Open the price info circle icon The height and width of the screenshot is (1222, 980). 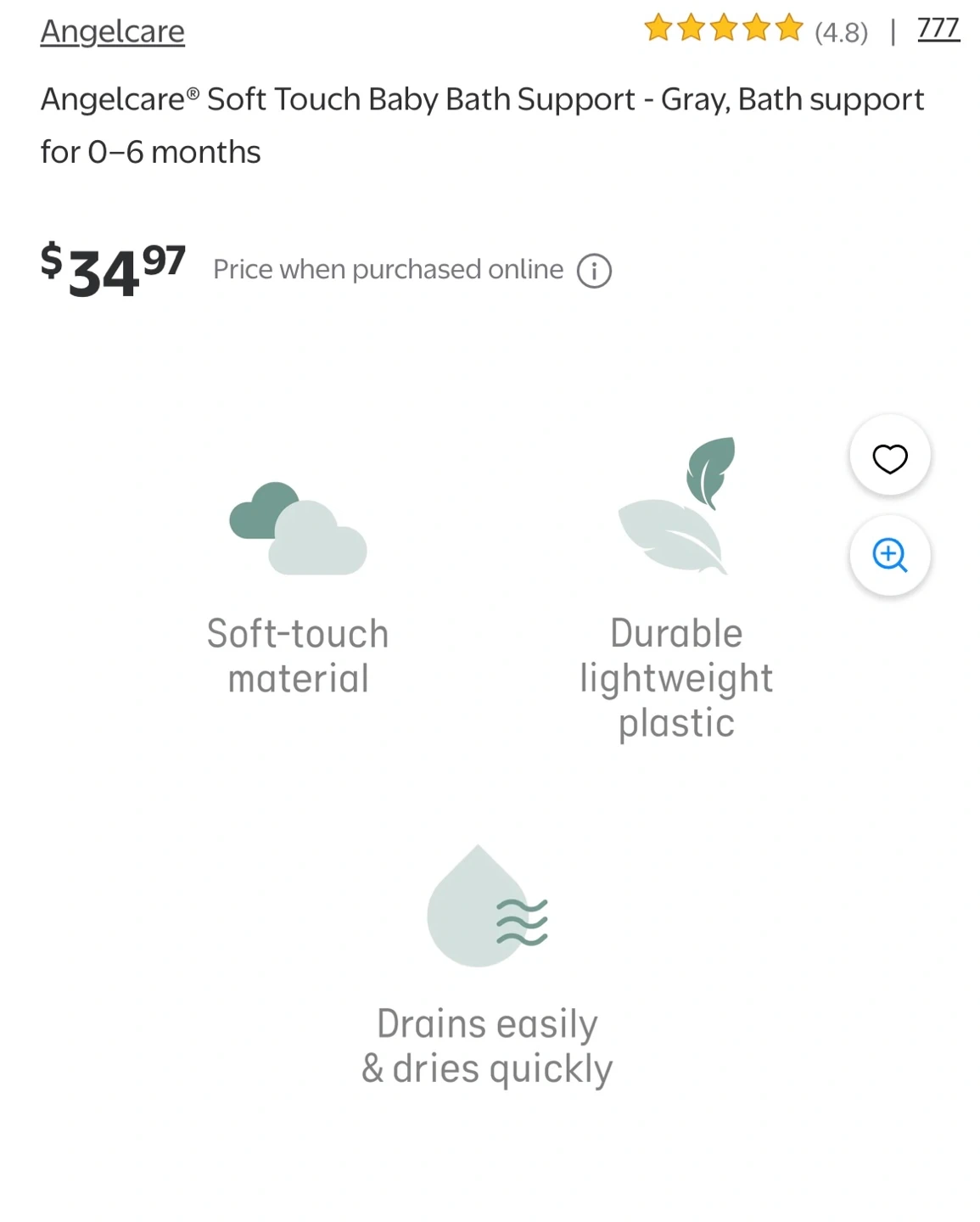pyautogui.click(x=594, y=272)
